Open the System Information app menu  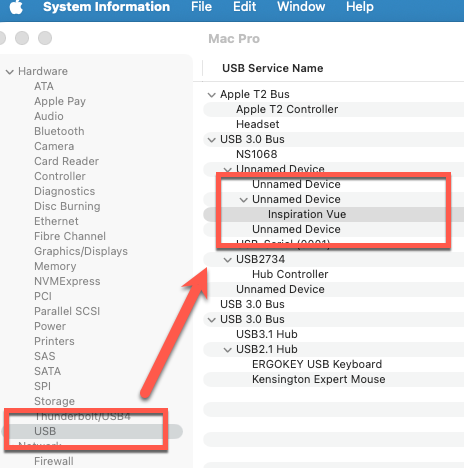[106, 7]
